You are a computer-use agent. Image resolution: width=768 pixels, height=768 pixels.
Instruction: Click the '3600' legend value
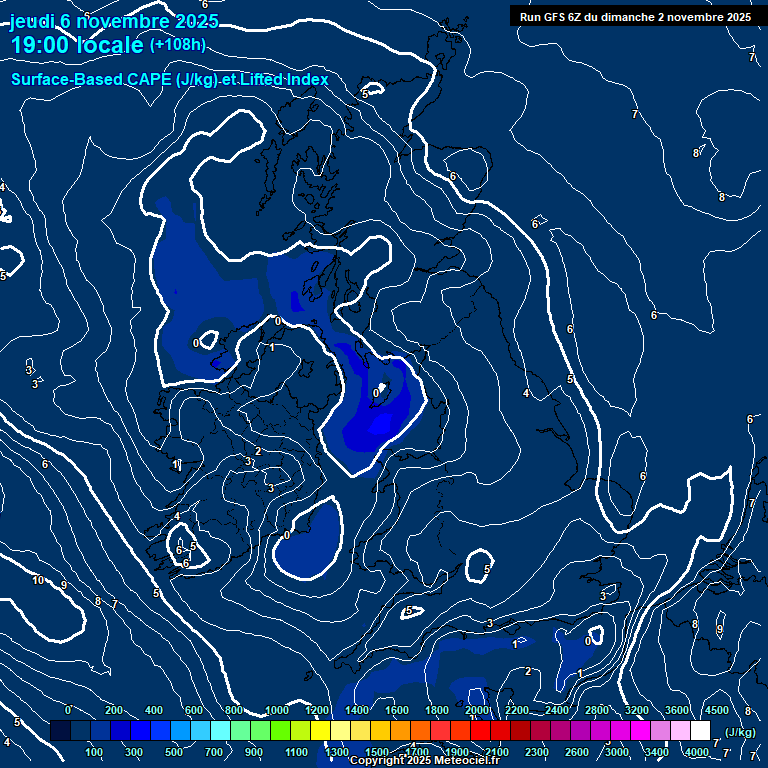[677, 710]
